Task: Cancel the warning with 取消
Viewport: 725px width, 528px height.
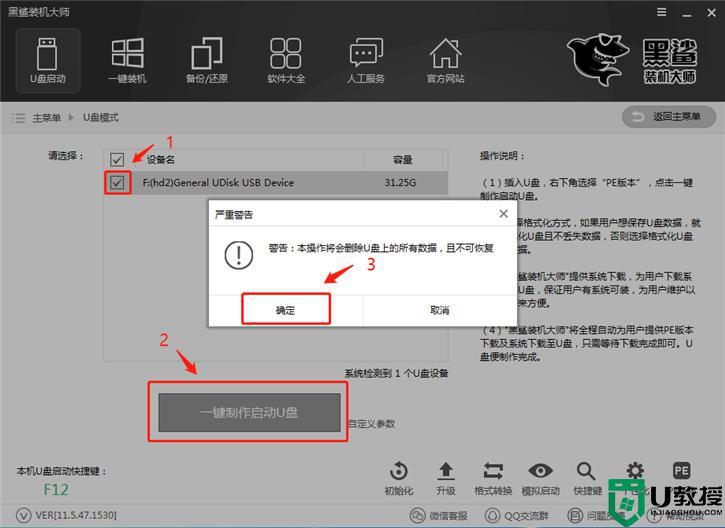Action: [439, 310]
